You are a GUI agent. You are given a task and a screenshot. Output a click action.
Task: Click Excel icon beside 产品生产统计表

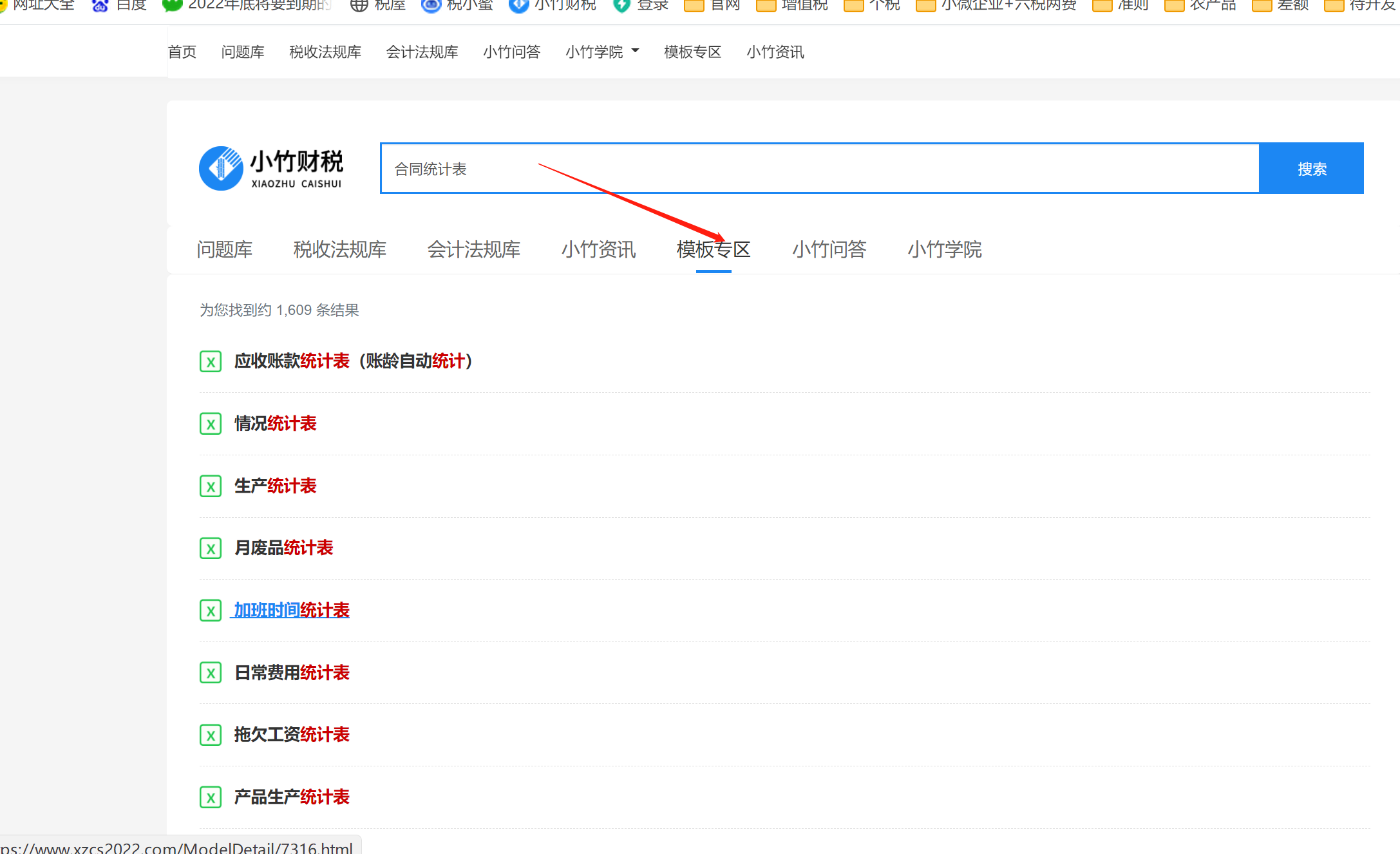[x=211, y=797]
